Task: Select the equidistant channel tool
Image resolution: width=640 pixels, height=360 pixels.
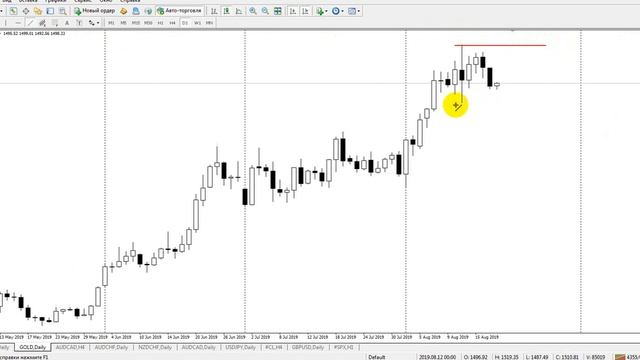Action: point(42,23)
